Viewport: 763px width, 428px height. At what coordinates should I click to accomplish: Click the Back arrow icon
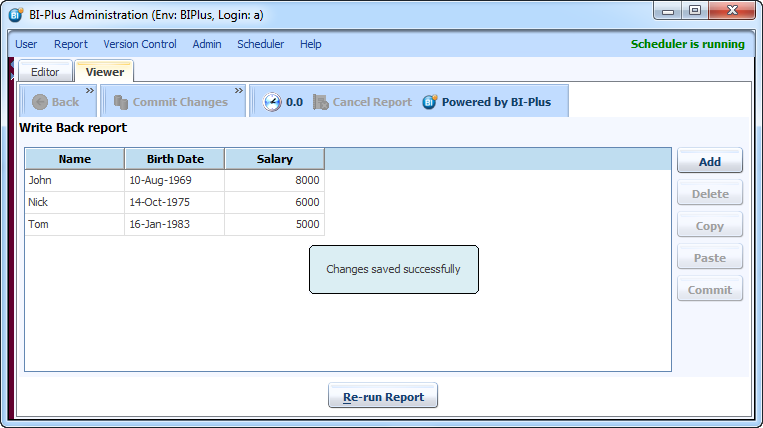coord(40,102)
